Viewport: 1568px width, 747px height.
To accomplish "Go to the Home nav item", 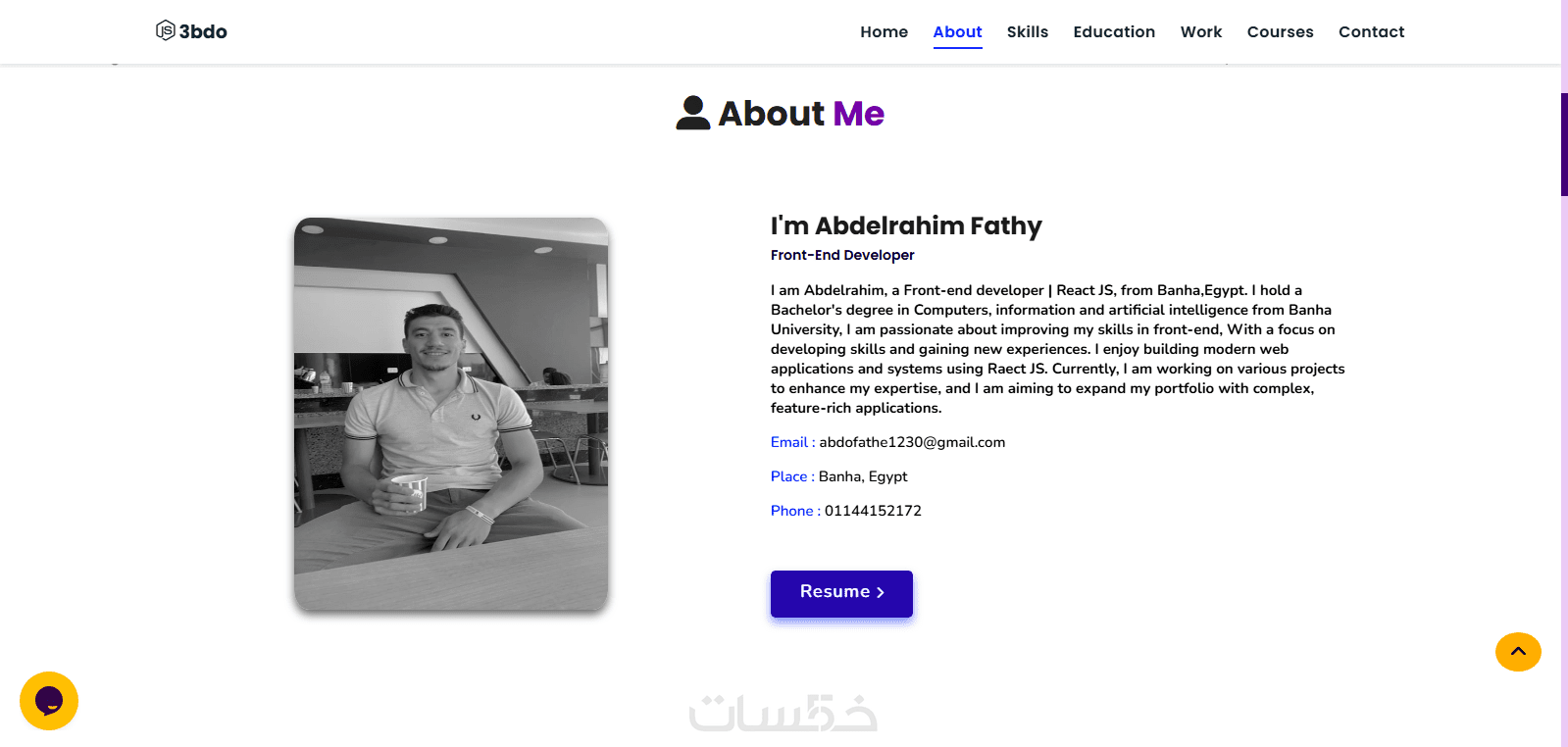I will click(884, 32).
